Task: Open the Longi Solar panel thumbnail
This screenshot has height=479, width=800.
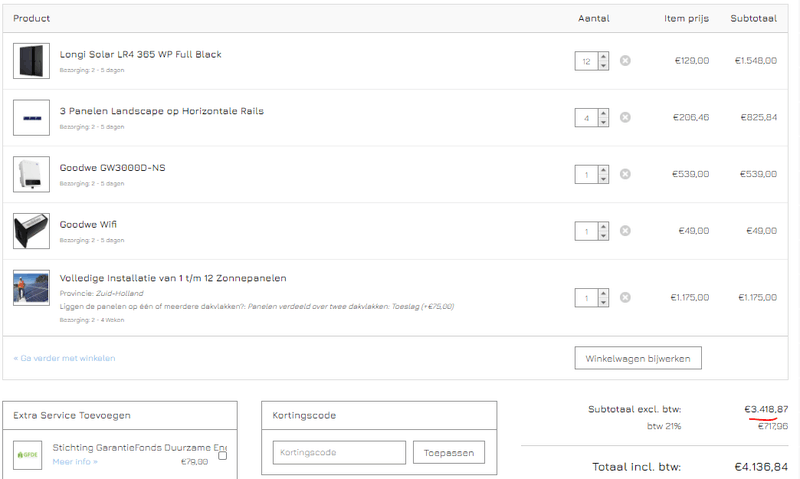Action: tap(31, 61)
